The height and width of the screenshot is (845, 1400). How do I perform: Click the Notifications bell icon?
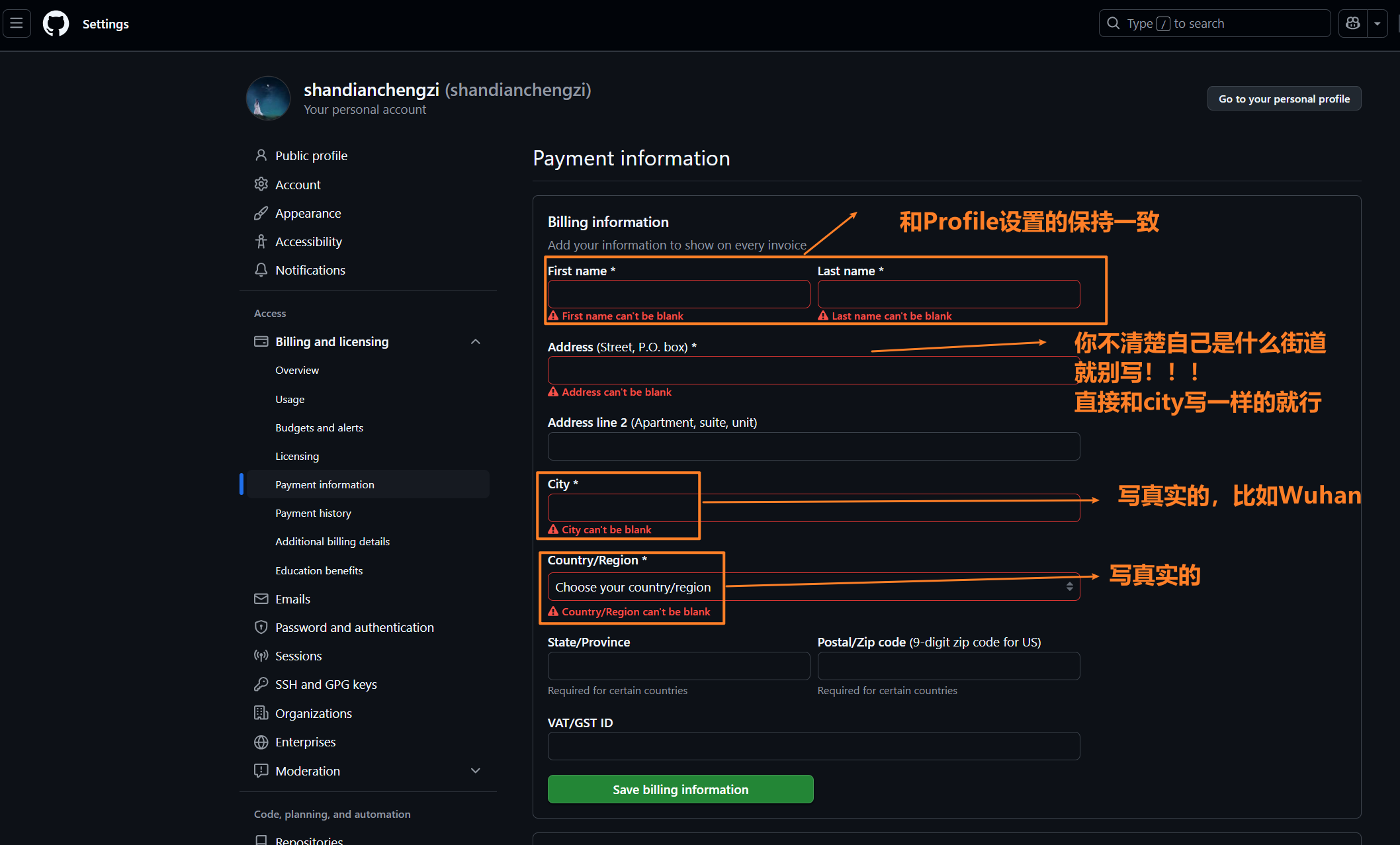tap(261, 270)
